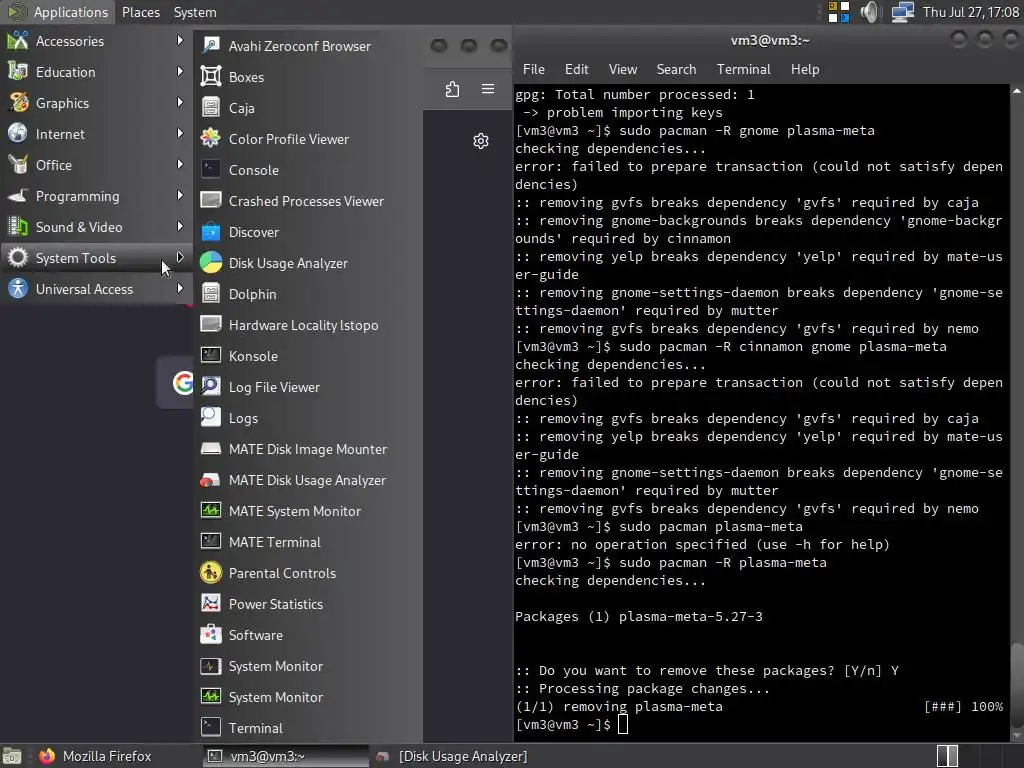
Task: Click clock showing Thu Jul 27, 17:08
Action: coord(970,12)
